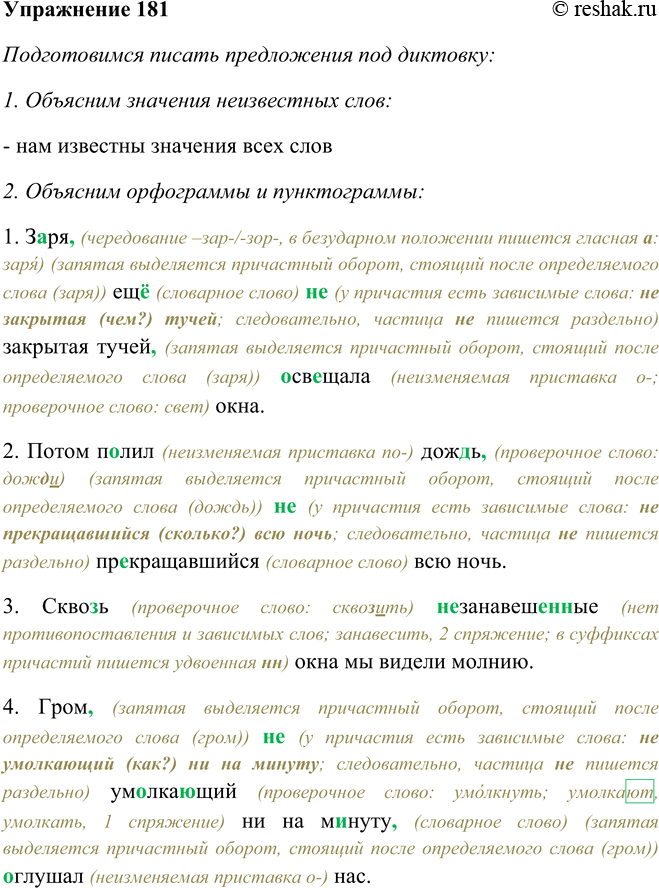The height and width of the screenshot is (888, 659).
Task: Click the note "умолкать, 1 спряжение)"
Action: pos(113,822)
